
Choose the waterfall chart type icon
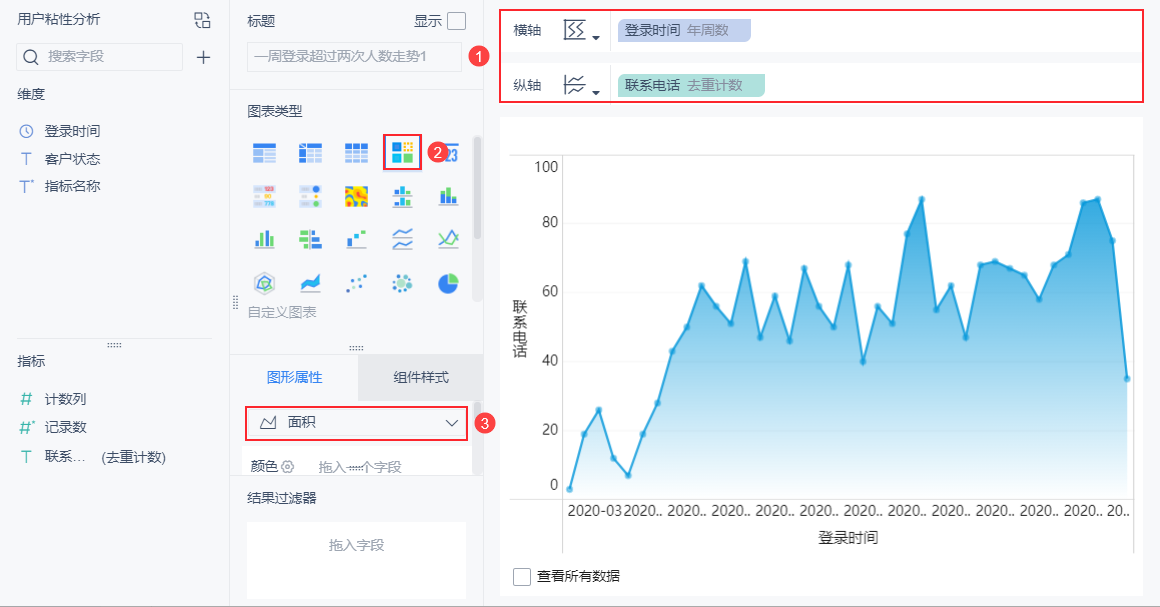[357, 239]
